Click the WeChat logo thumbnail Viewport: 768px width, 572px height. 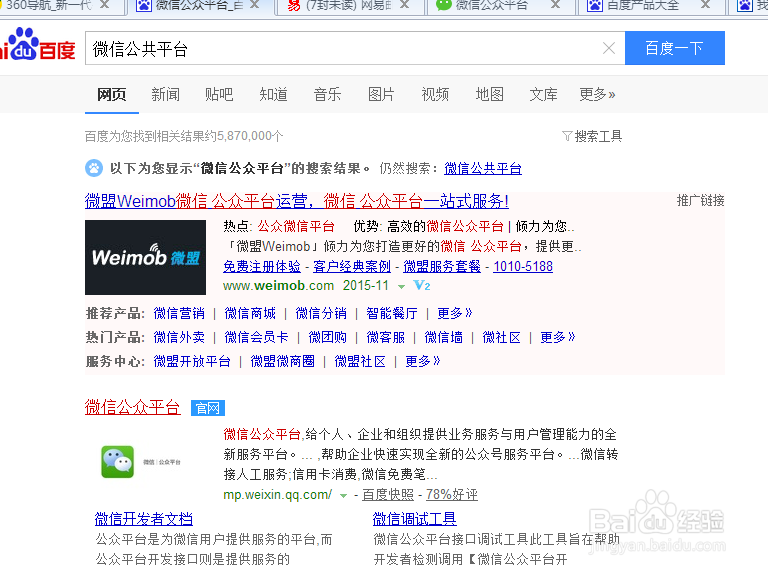pyautogui.click(x=118, y=462)
